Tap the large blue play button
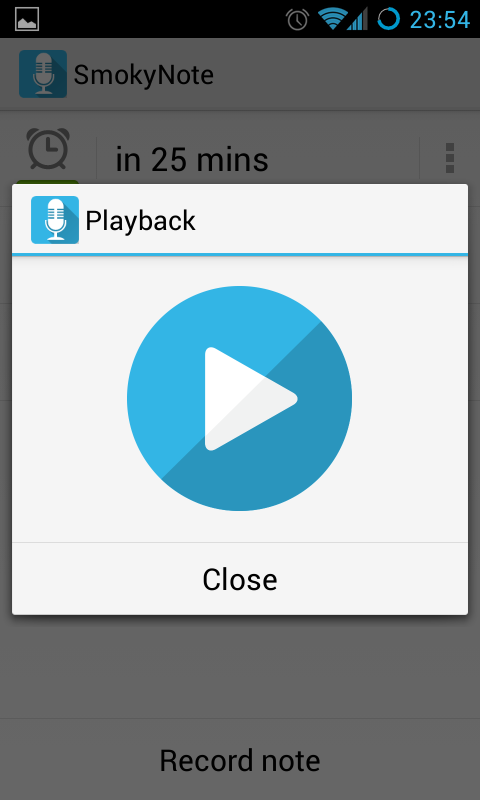Image resolution: width=480 pixels, height=800 pixels. coord(239,398)
